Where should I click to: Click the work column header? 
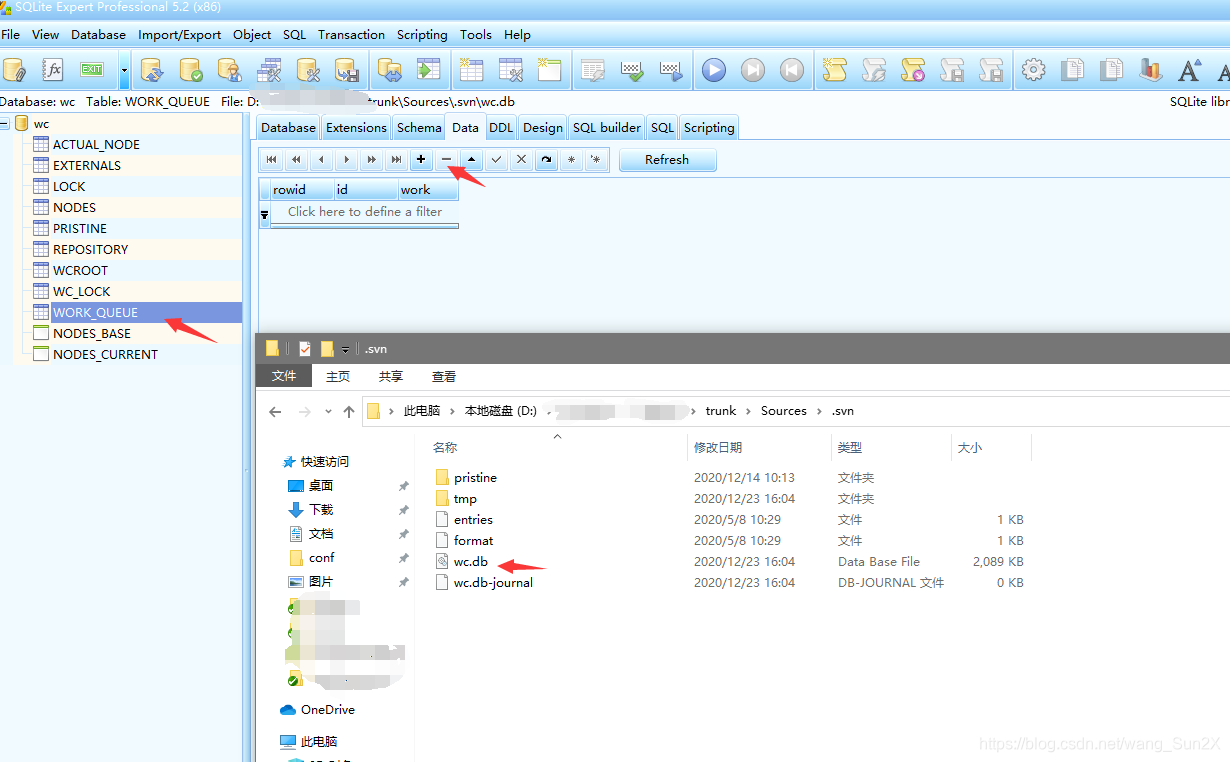coord(428,190)
